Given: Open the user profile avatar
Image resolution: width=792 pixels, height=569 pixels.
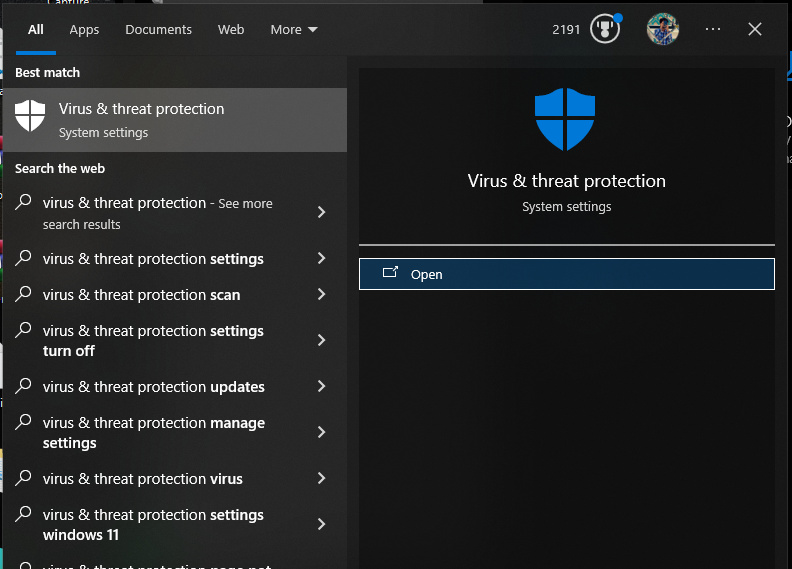Looking at the screenshot, I should pos(662,29).
